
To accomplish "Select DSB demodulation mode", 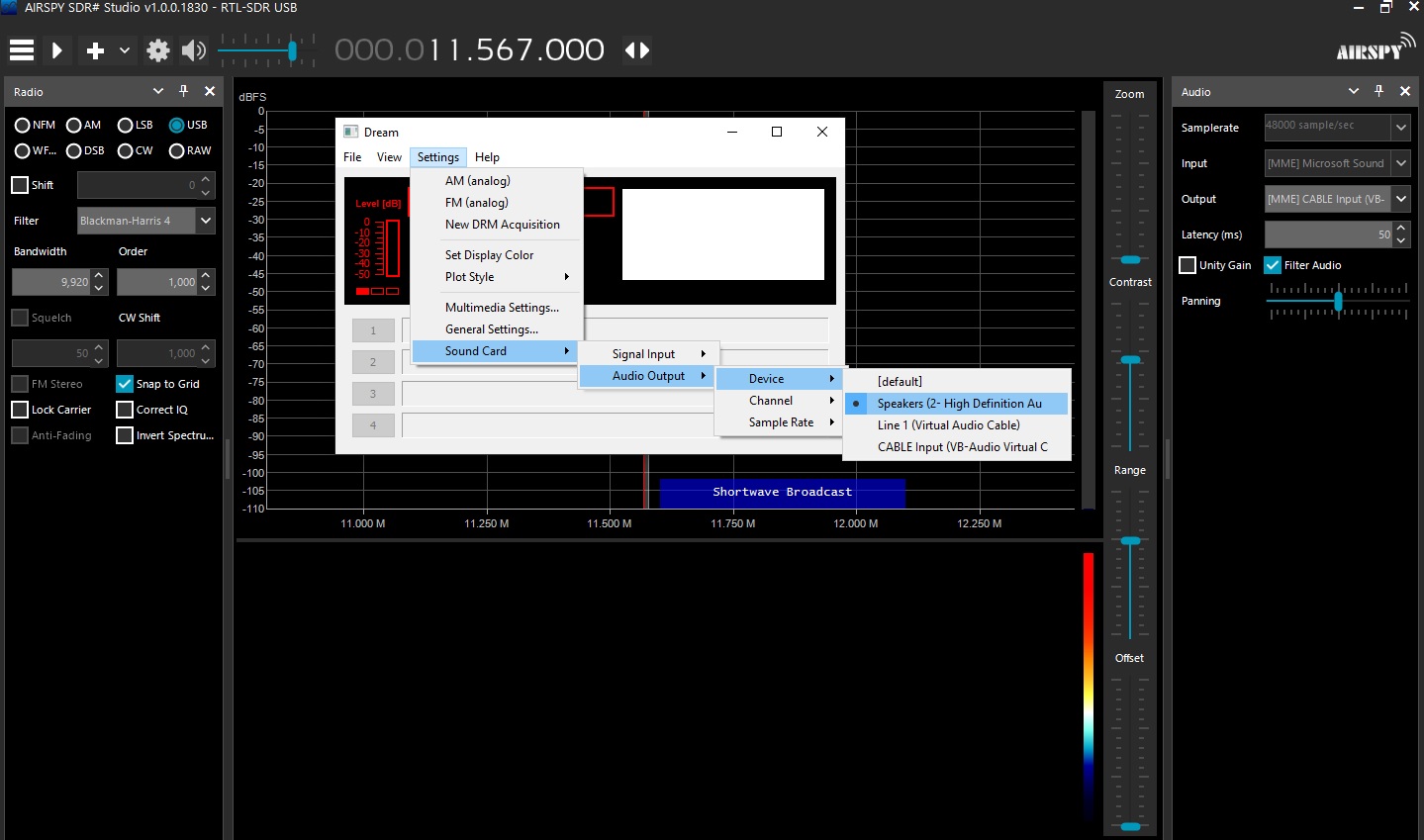I will coord(85,150).
